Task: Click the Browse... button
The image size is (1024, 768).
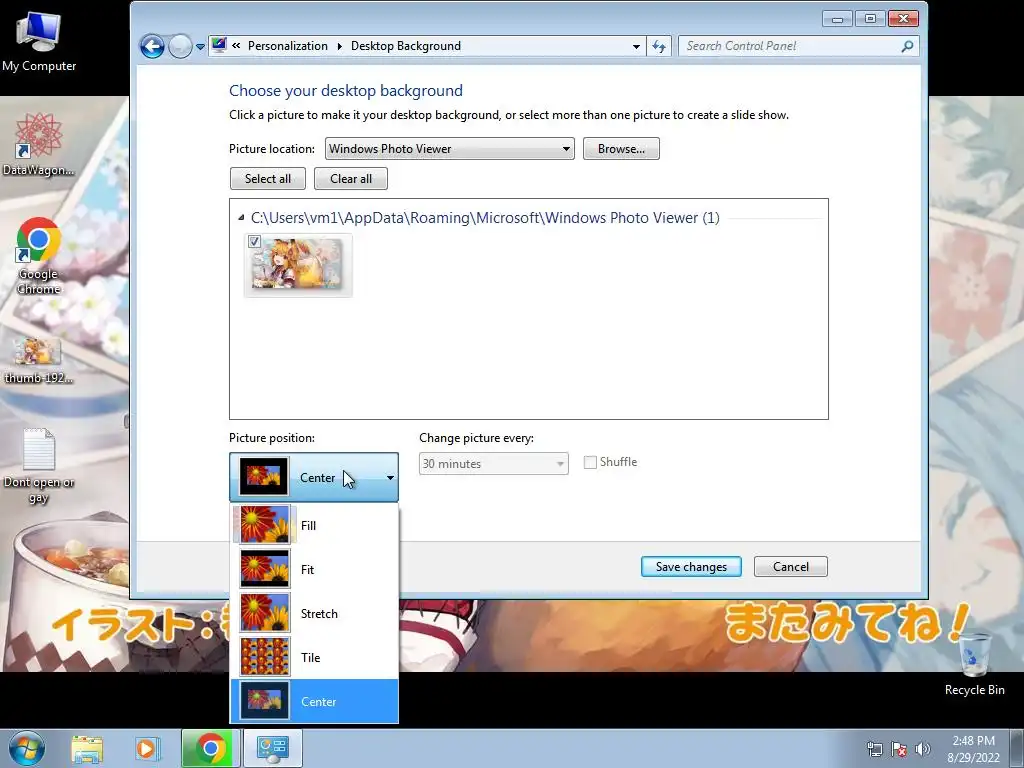Action: (x=621, y=149)
